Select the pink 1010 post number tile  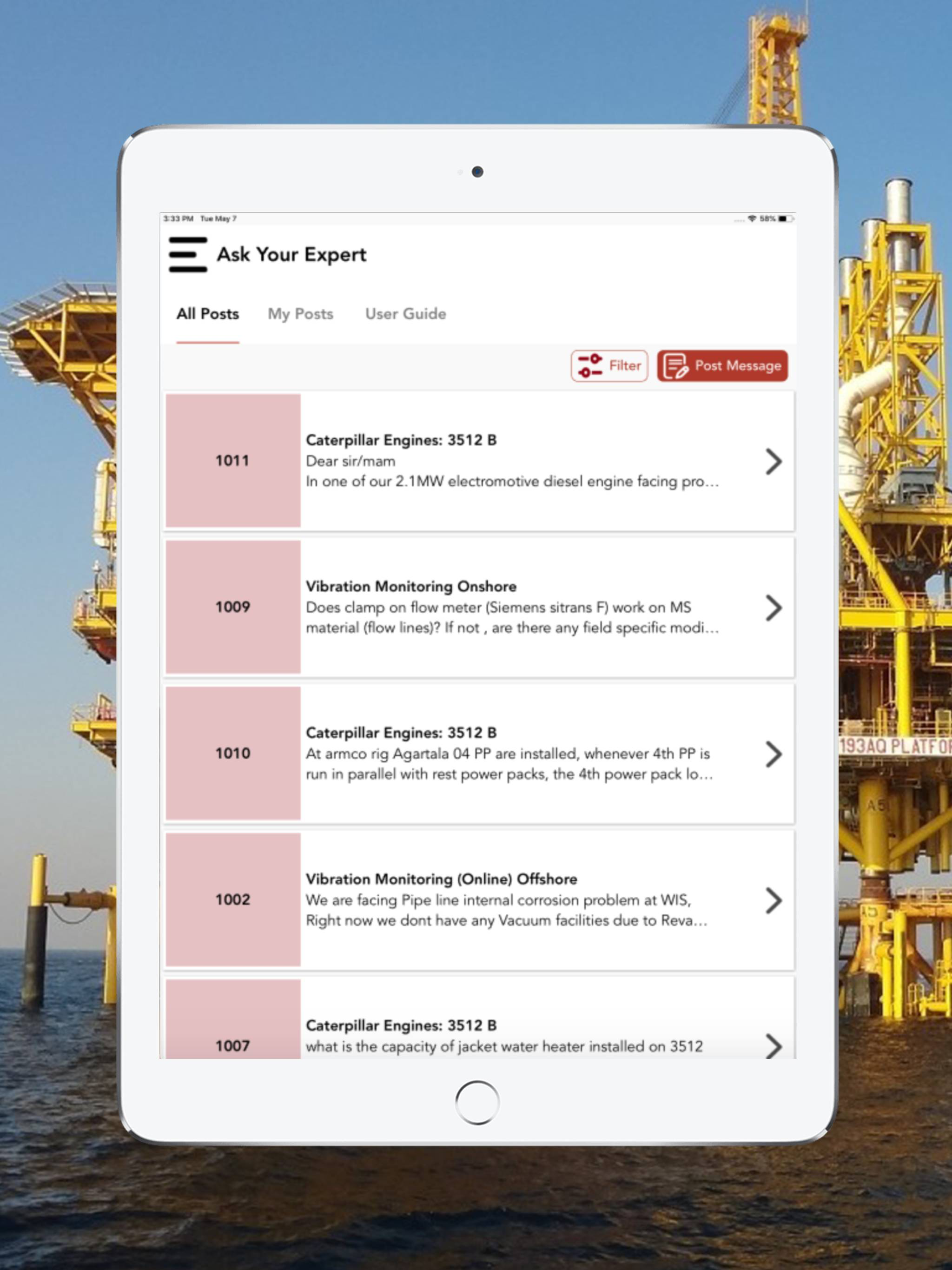232,753
